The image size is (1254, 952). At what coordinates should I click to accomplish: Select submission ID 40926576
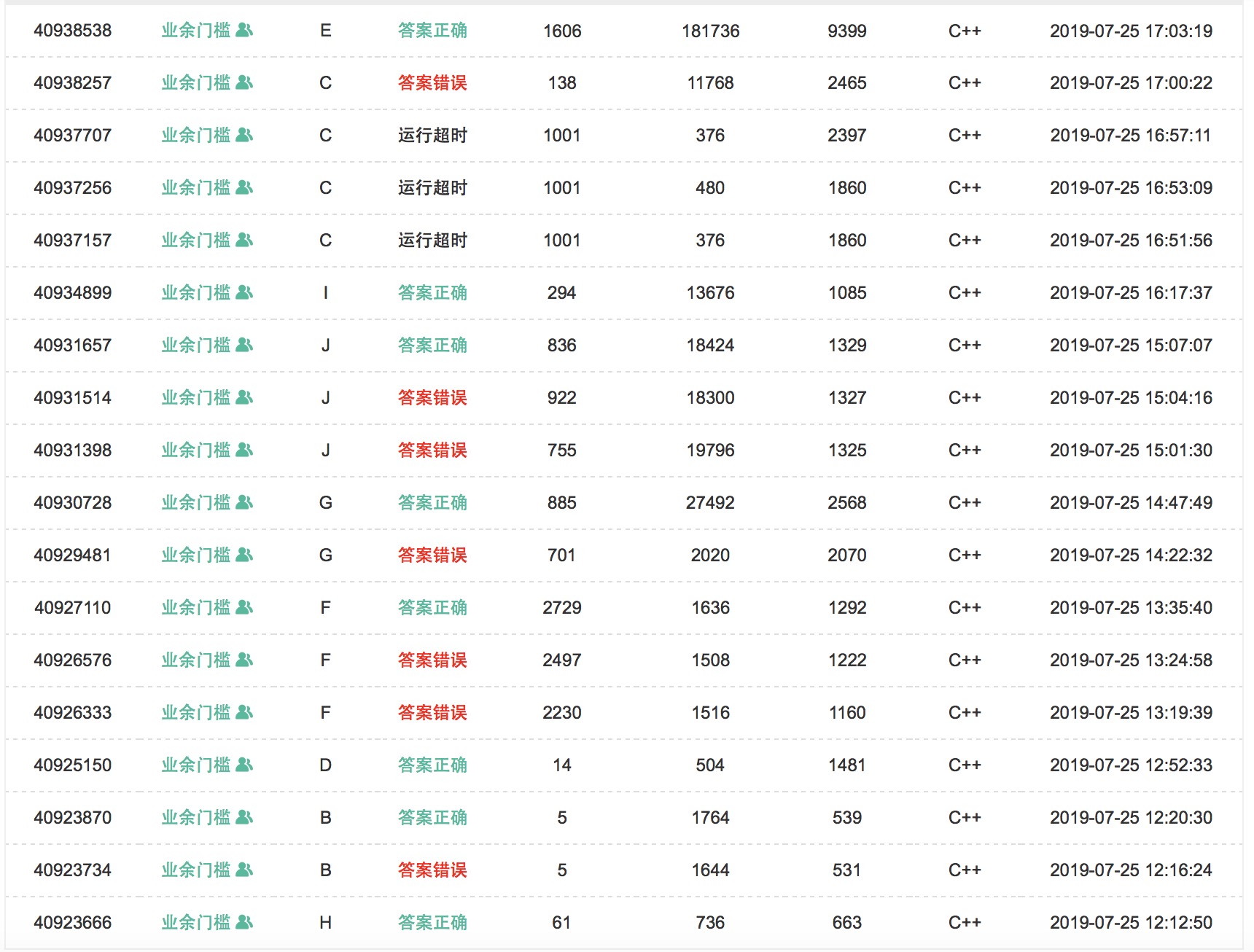[x=73, y=660]
